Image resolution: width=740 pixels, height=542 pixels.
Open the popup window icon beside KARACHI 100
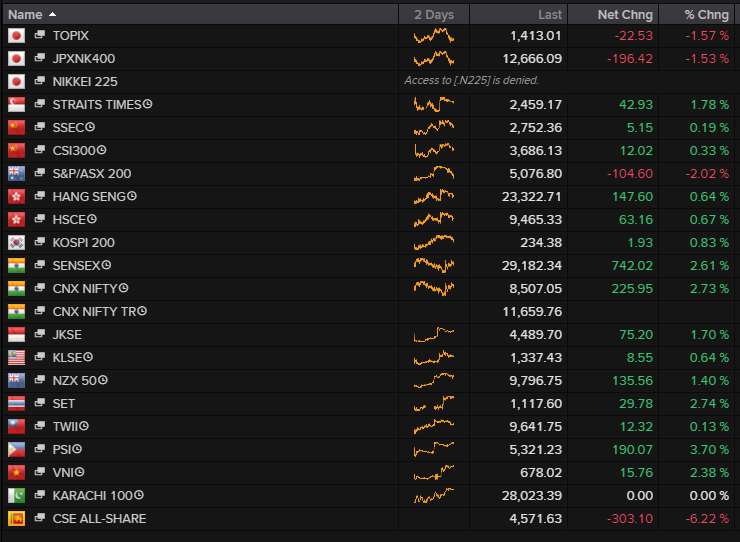click(x=40, y=495)
